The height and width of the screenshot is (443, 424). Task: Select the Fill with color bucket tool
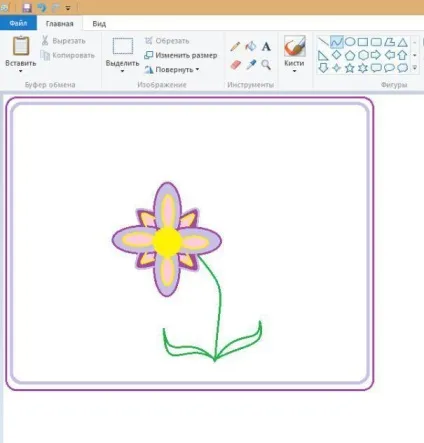point(251,46)
